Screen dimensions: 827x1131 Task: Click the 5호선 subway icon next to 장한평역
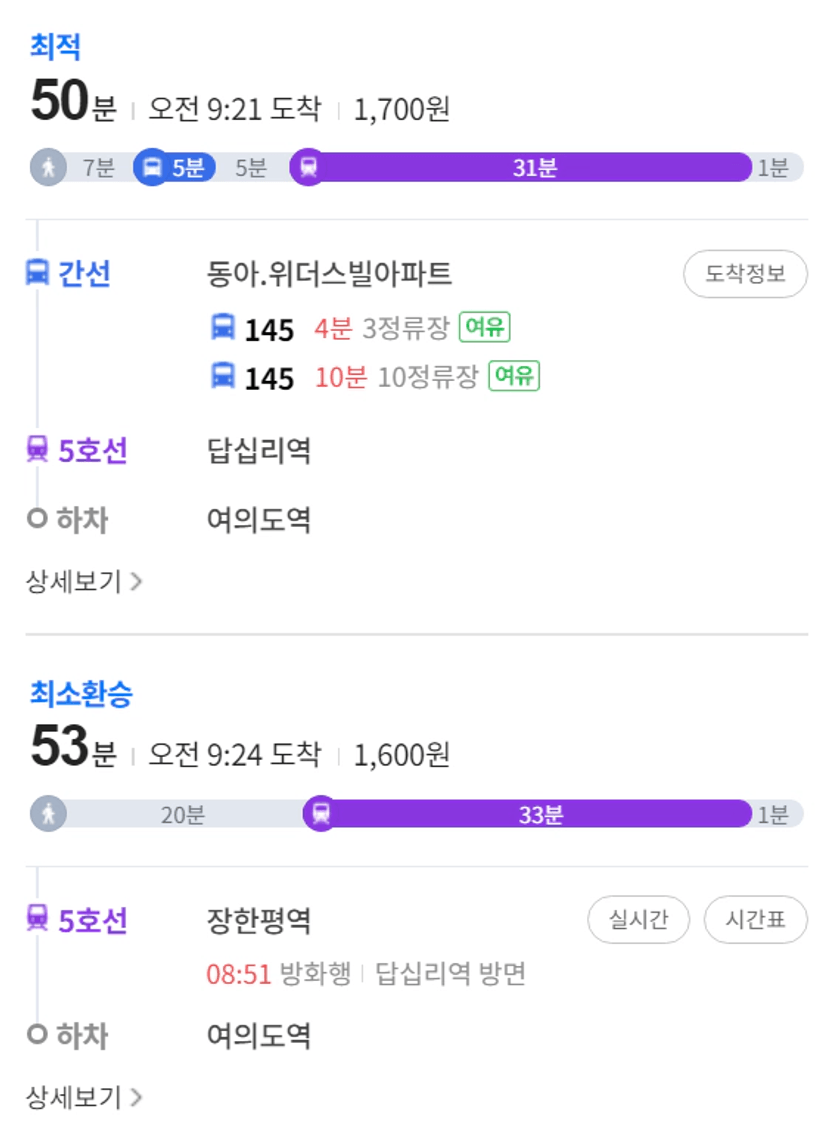37,919
